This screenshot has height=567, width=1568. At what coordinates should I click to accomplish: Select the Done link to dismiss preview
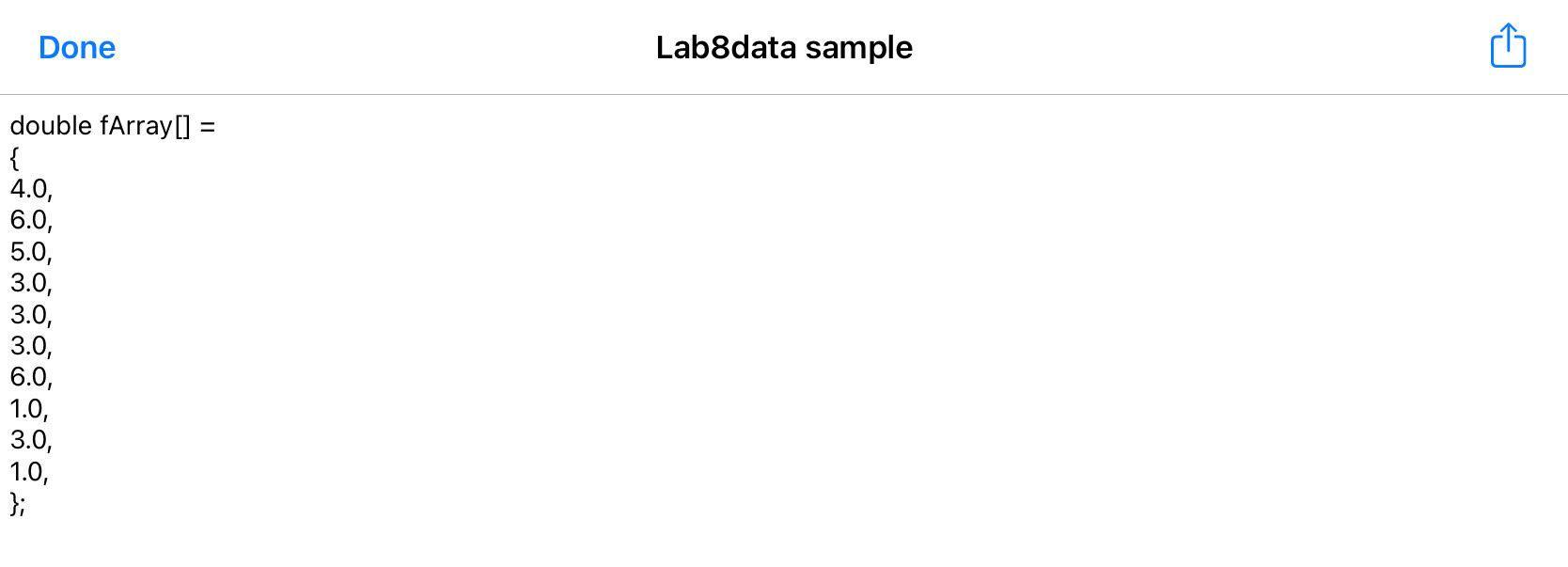click(x=76, y=47)
